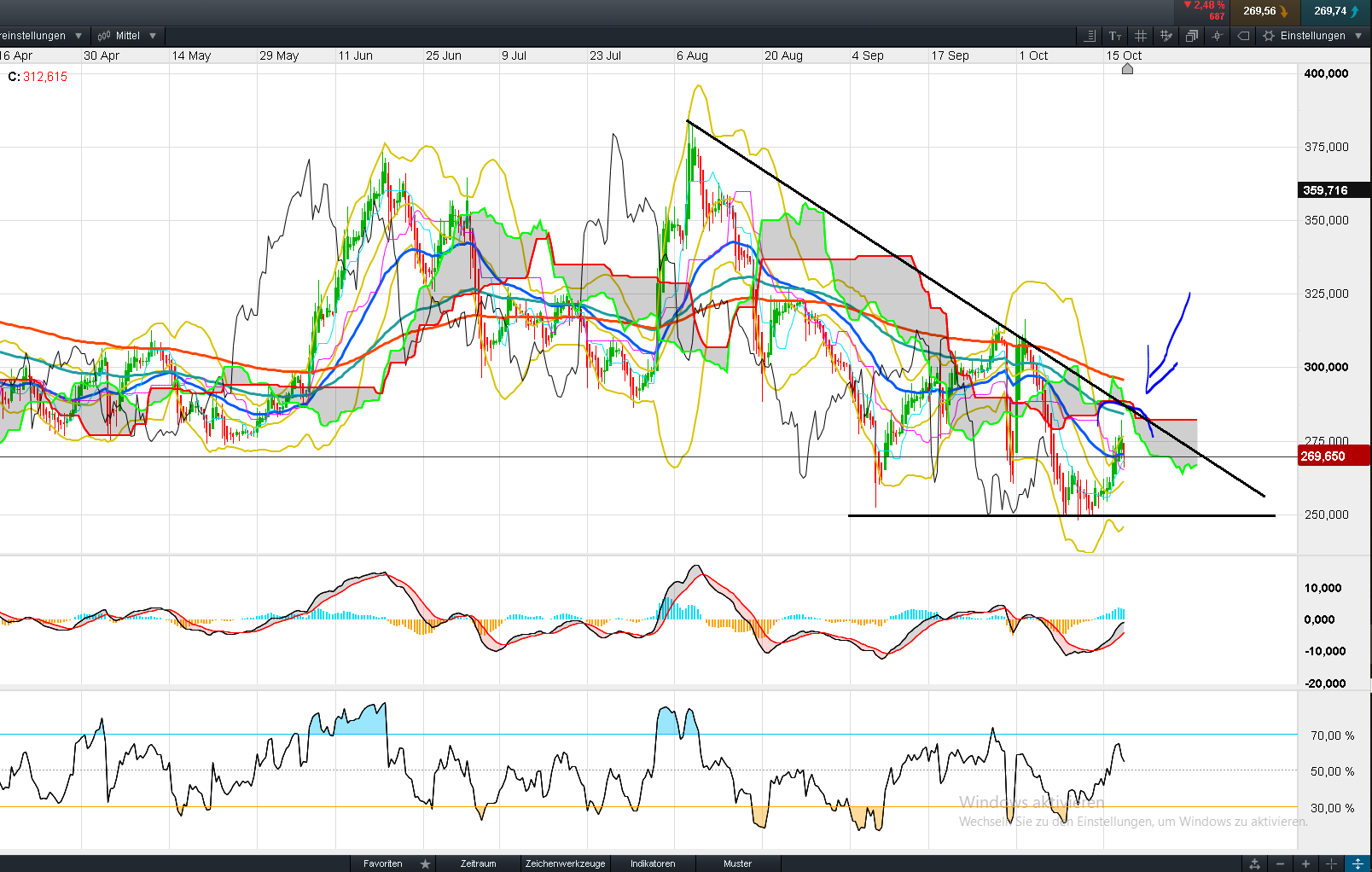Expand the Mittel candlestick price dropdown
Image resolution: width=1372 pixels, height=872 pixels.
(127, 36)
